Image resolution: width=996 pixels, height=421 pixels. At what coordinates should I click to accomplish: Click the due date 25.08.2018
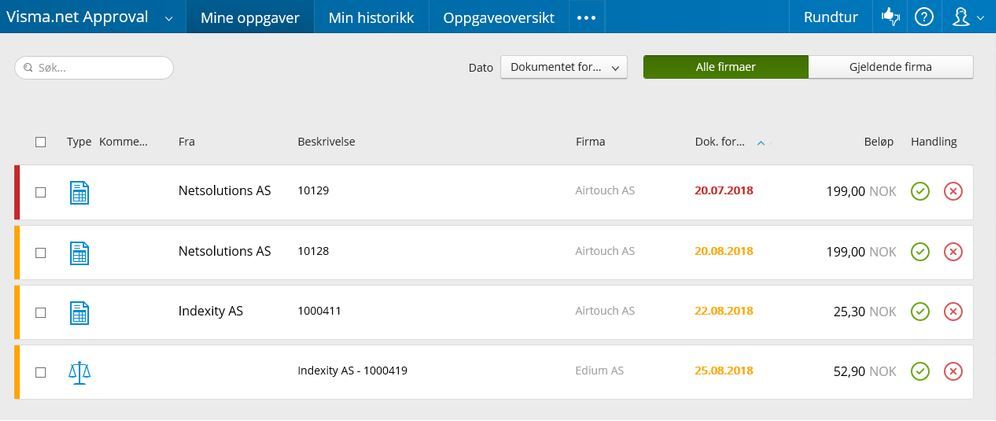(x=724, y=371)
